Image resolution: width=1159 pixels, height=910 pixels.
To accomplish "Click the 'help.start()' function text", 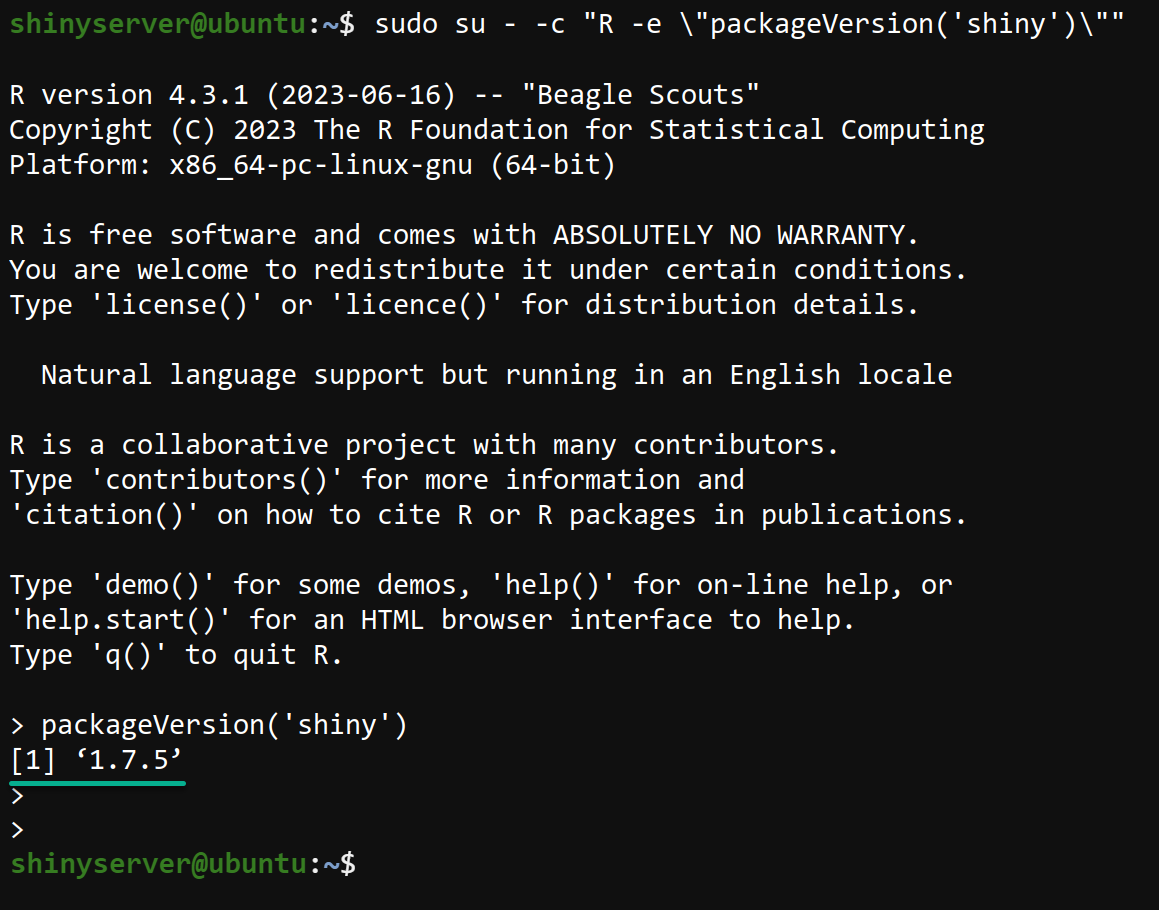I will [121, 620].
